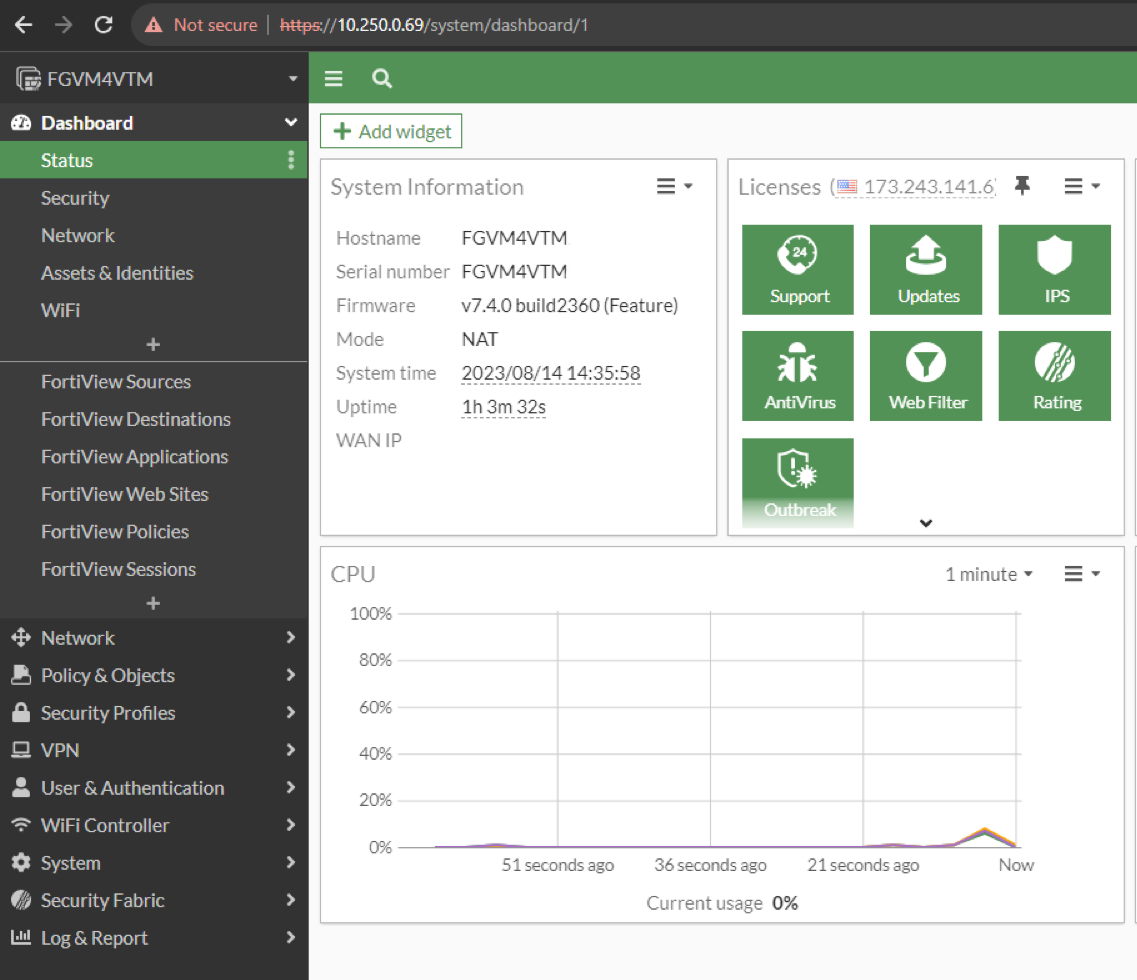Pin the Licenses widget
This screenshot has width=1137, height=980.
1022,185
